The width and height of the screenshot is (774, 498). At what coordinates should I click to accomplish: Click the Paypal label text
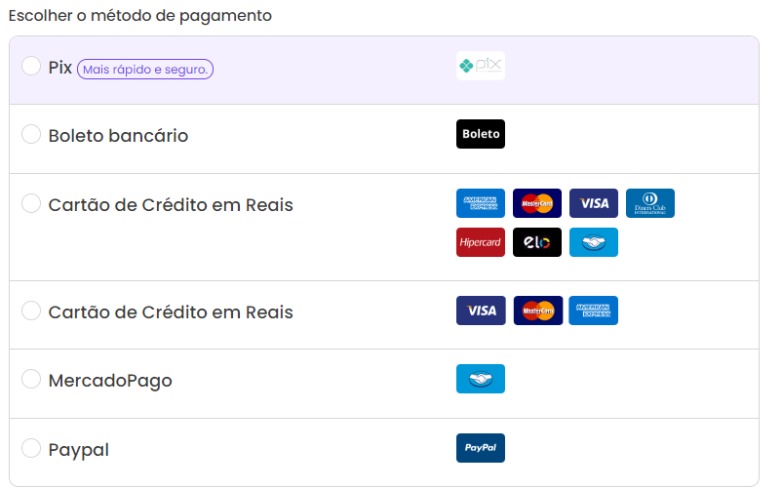tap(78, 450)
